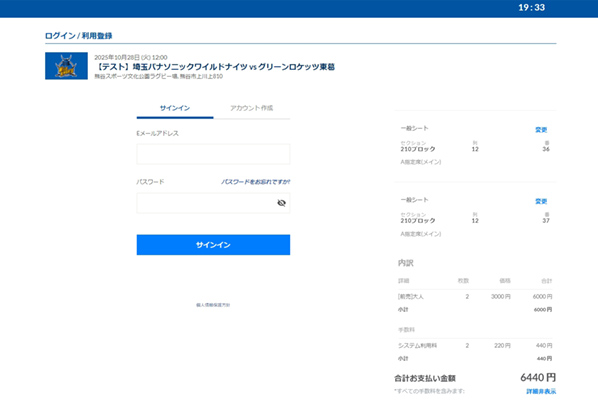Open the 個人情報保護方針 link

coord(213,305)
